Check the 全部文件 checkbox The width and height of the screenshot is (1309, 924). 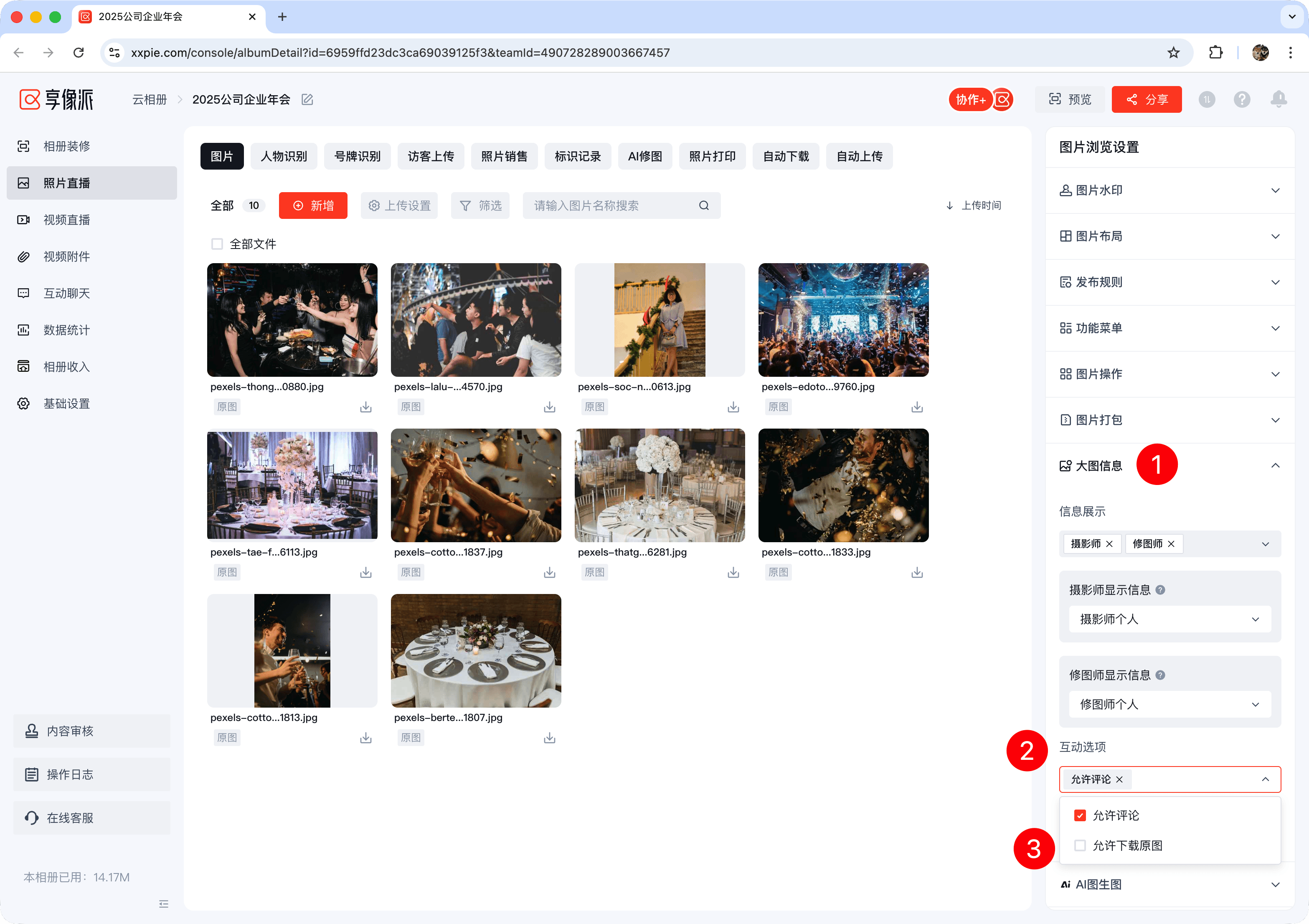point(217,244)
